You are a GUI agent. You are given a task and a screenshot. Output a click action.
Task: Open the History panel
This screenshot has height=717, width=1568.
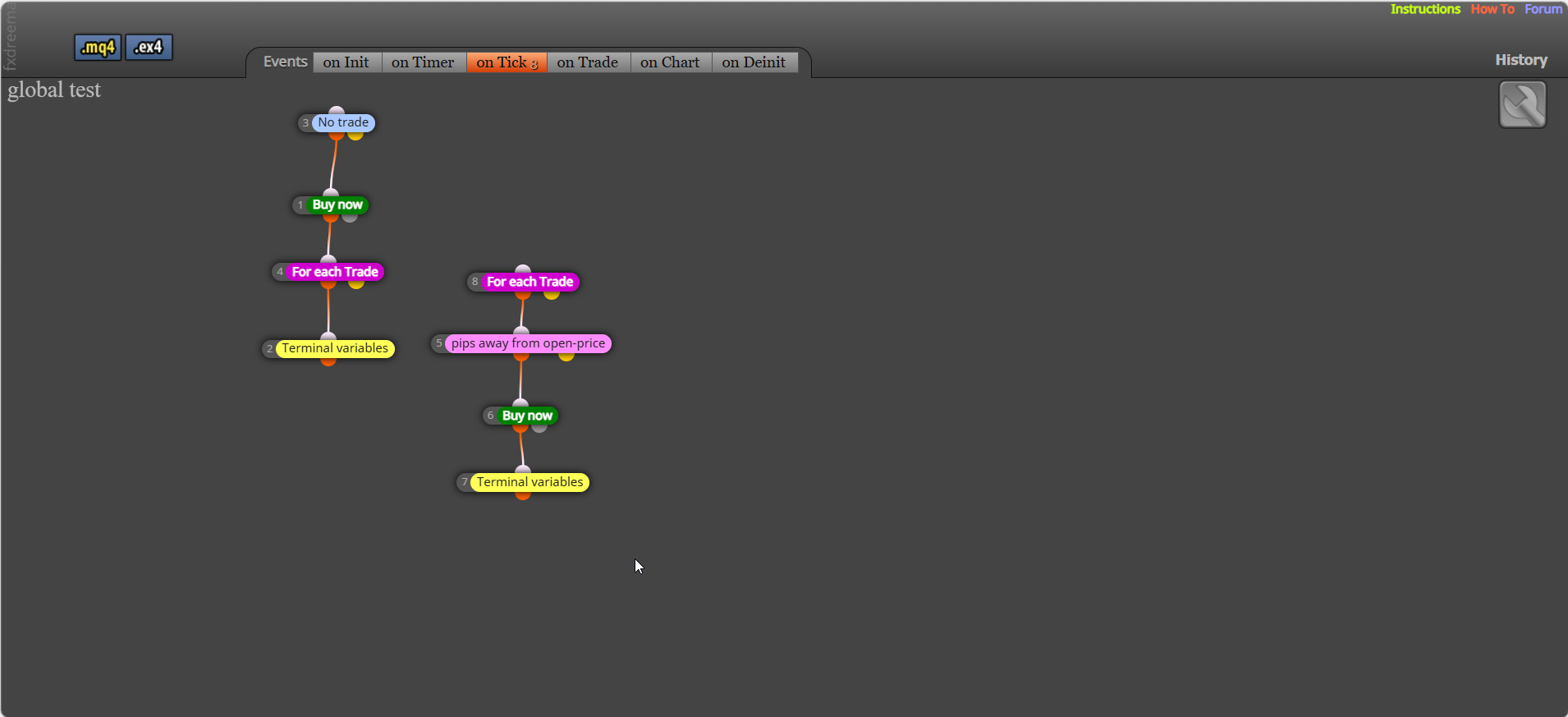point(1521,60)
